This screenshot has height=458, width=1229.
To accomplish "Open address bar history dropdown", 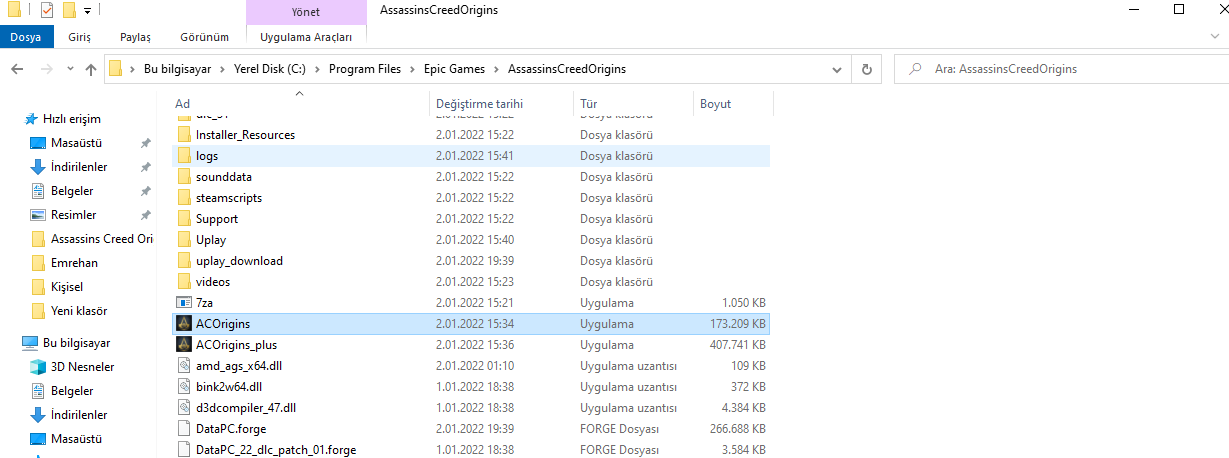I will point(838,70).
